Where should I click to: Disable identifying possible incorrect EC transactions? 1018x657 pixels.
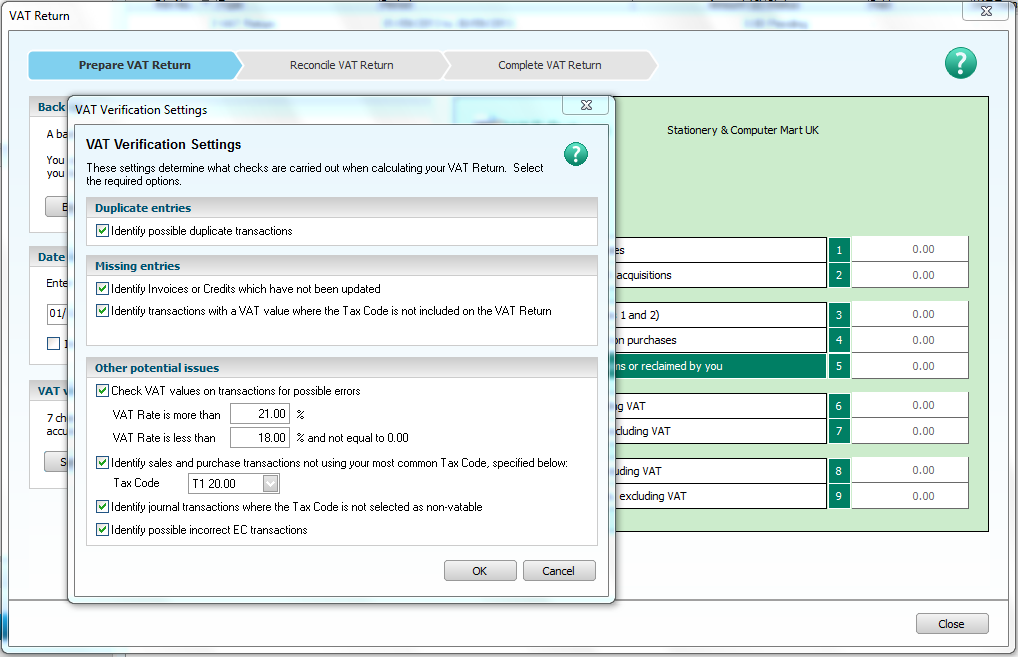tap(102, 527)
